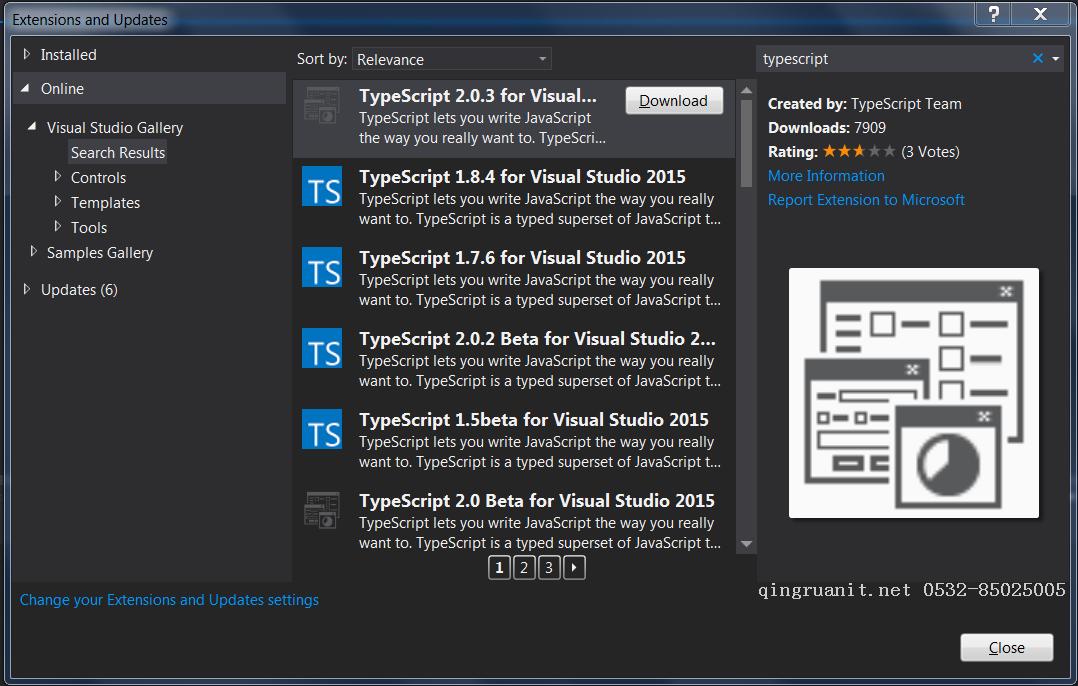Screen dimensions: 1078x686
Task: Select Search Results in the tree
Action: [118, 153]
